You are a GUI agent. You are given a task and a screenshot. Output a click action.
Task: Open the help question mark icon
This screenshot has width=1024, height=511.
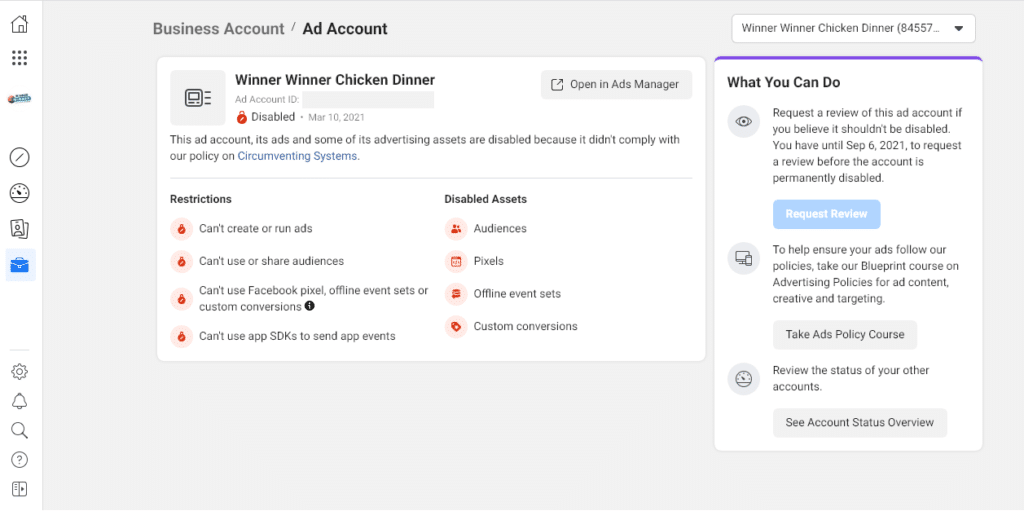(x=20, y=459)
